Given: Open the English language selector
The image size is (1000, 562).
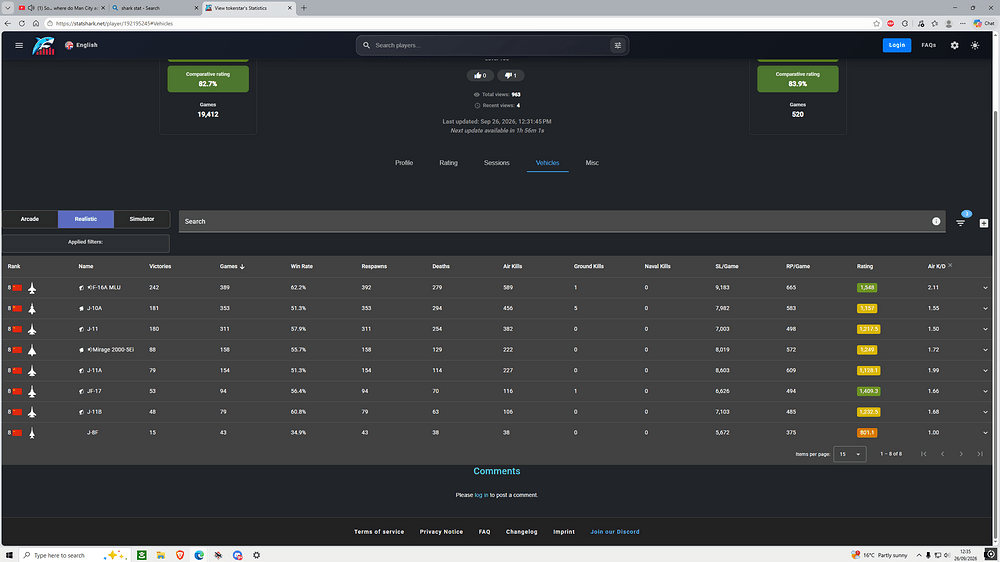Looking at the screenshot, I should click(81, 45).
